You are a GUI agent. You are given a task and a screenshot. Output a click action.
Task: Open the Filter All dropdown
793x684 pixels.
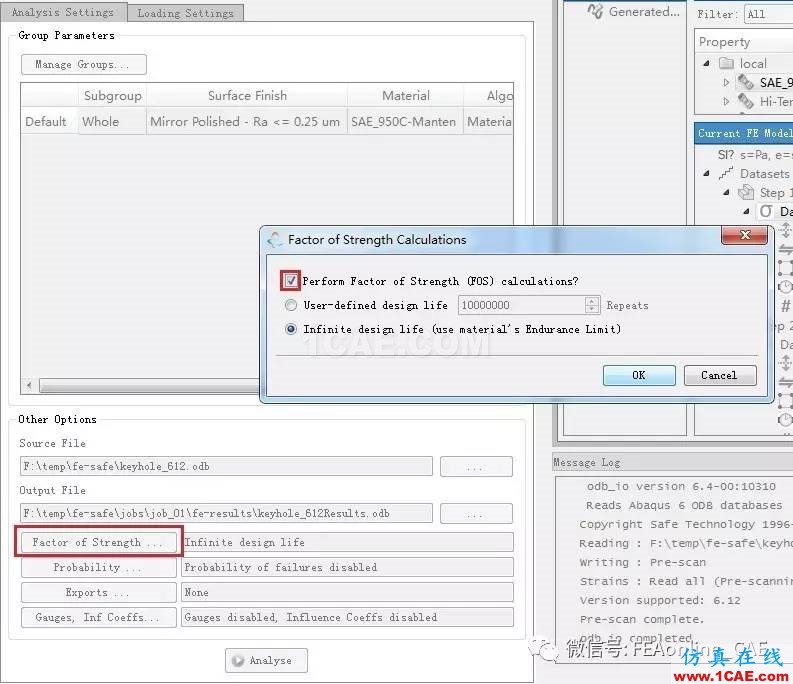[x=768, y=14]
